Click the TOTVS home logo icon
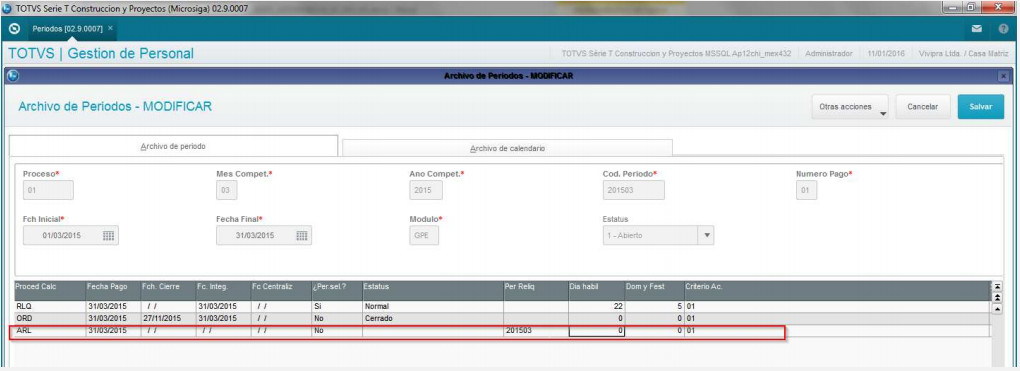Image resolution: width=1020 pixels, height=371 pixels. [15, 29]
